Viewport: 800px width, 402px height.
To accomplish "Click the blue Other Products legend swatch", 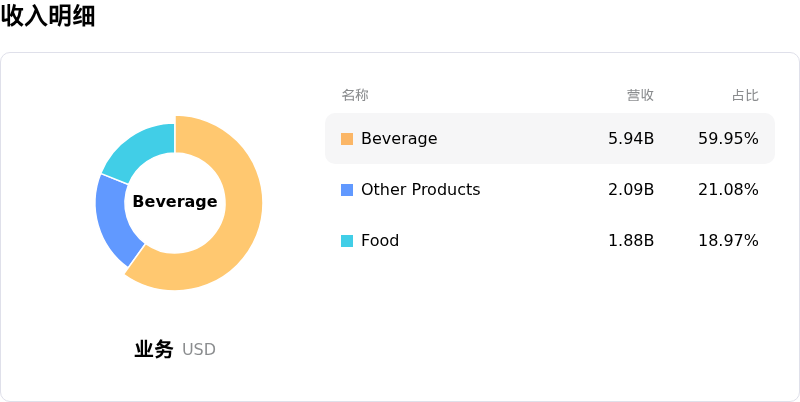I will tap(347, 190).
